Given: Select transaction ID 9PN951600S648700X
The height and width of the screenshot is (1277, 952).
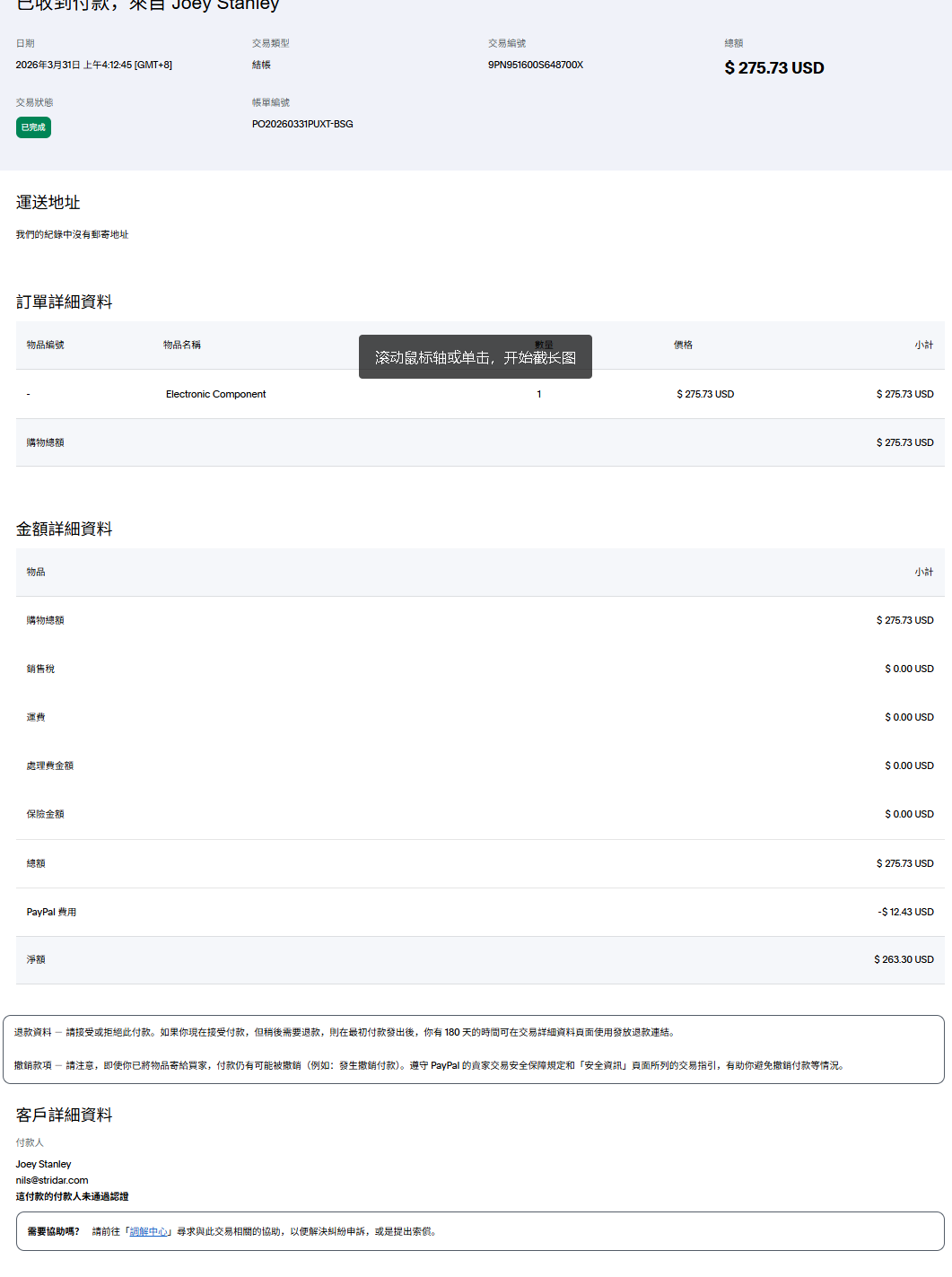Looking at the screenshot, I should [535, 65].
